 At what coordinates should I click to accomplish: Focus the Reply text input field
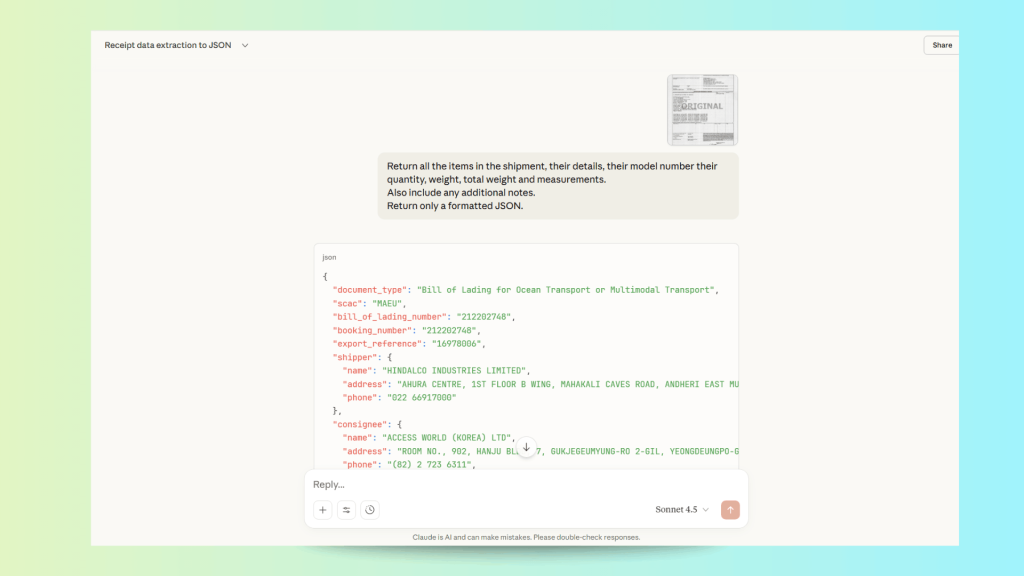(x=500, y=485)
